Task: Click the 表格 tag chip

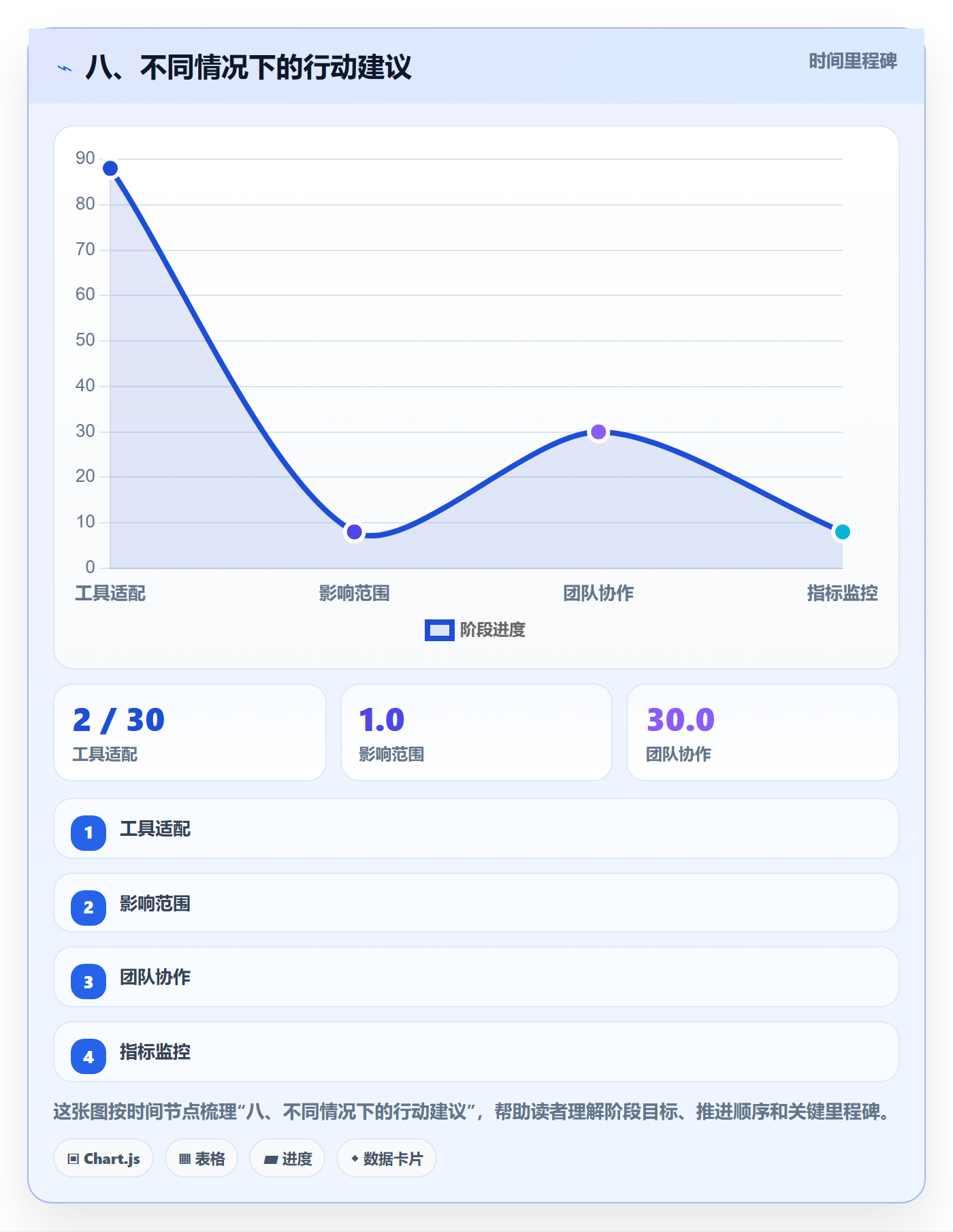Action: [201, 1158]
